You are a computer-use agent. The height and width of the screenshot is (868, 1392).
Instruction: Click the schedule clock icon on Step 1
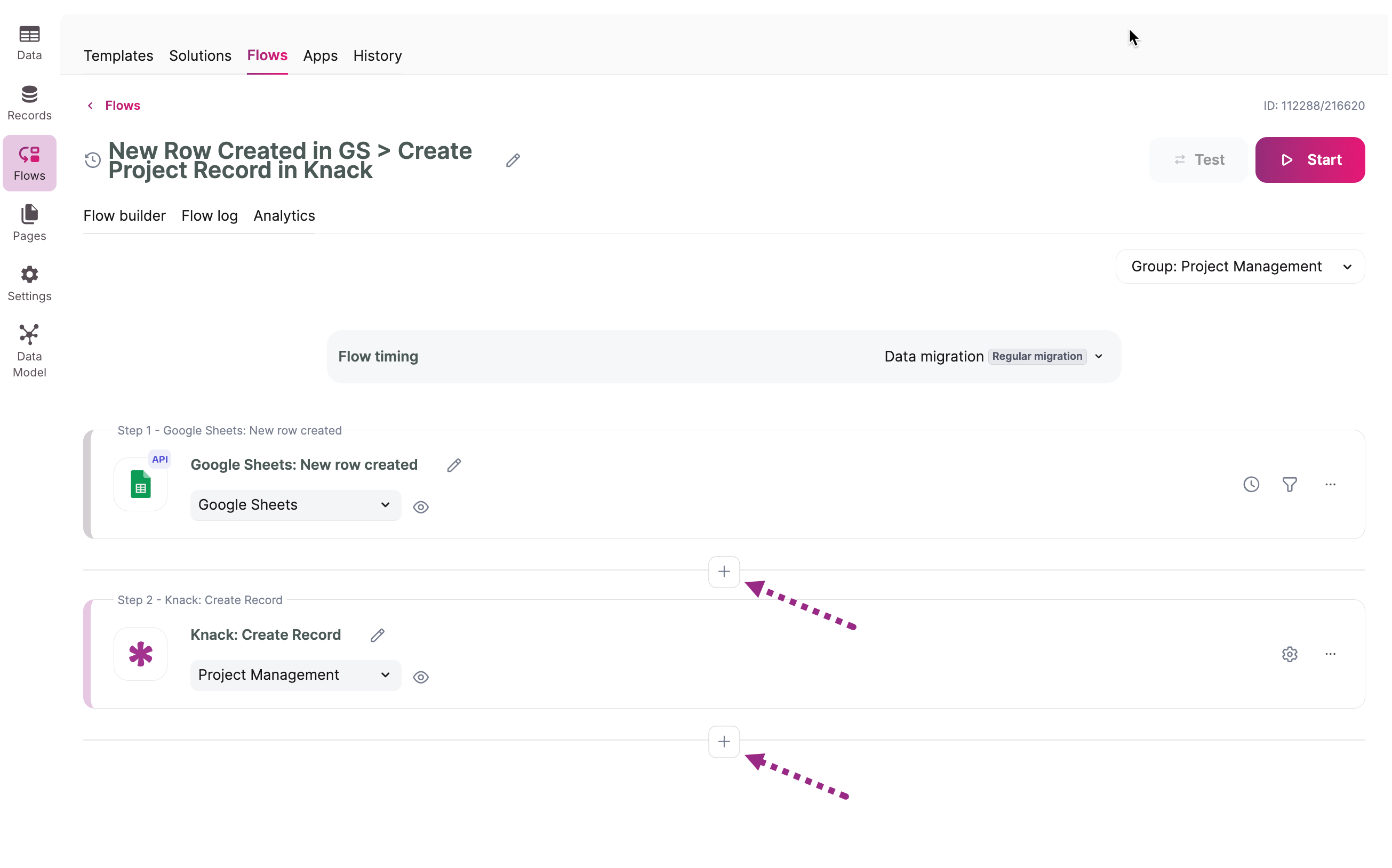(1251, 485)
